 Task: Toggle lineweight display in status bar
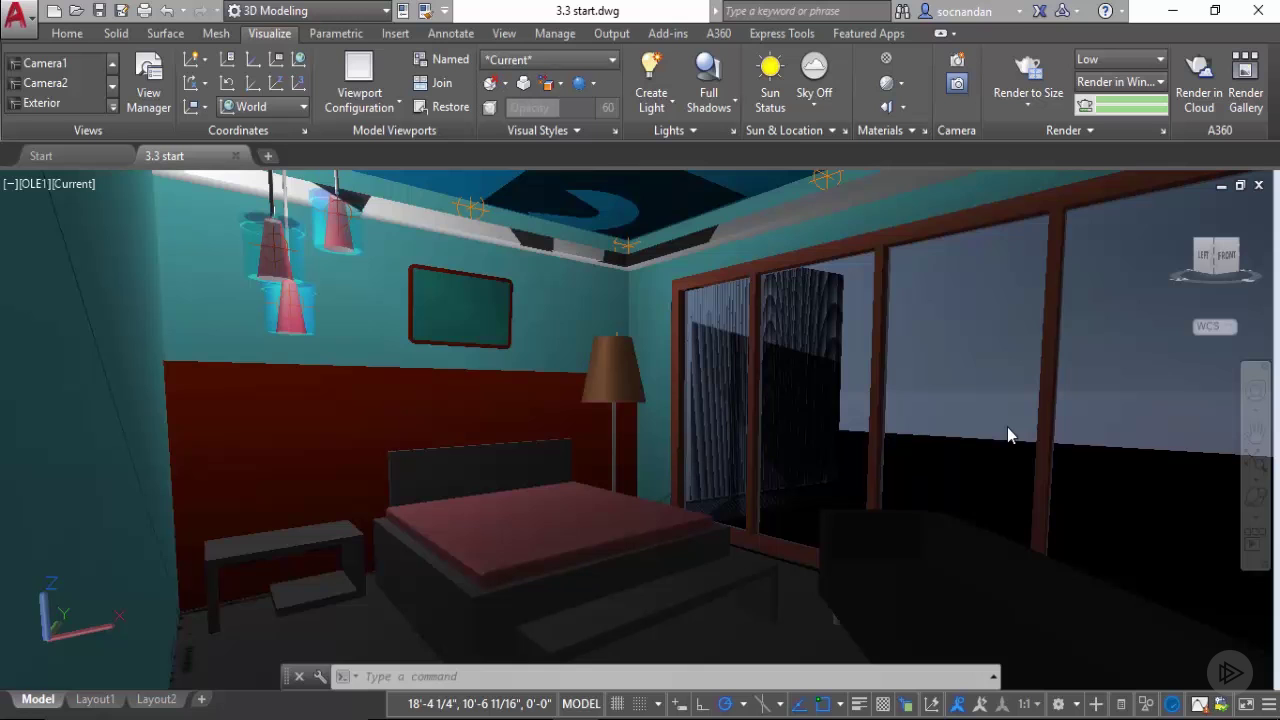click(x=858, y=704)
